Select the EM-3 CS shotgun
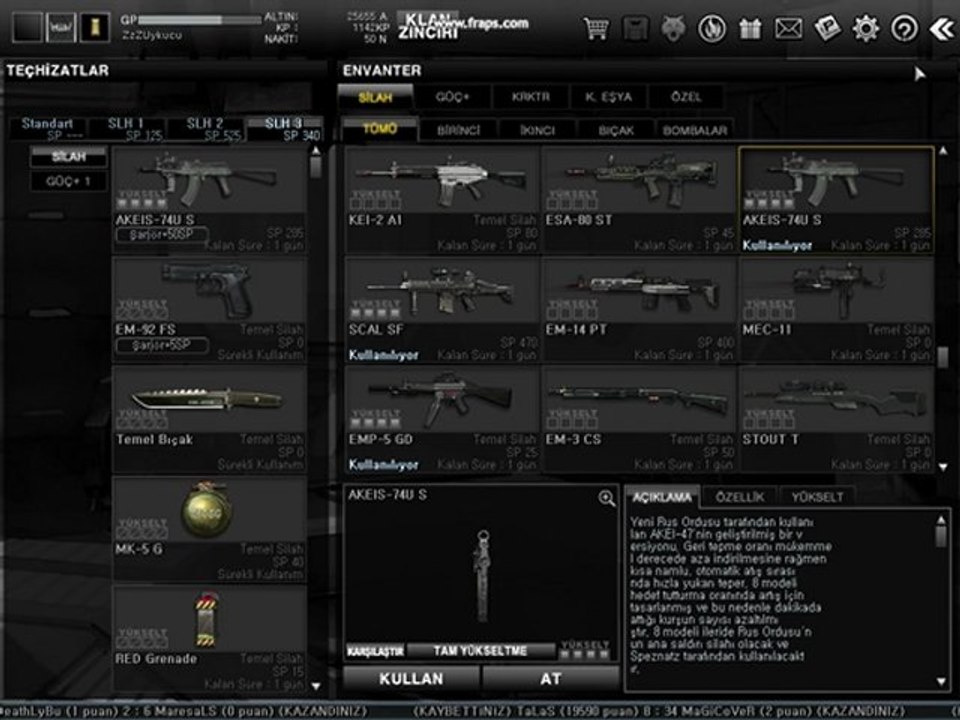Screen dimensions: 960x720 coord(639,419)
